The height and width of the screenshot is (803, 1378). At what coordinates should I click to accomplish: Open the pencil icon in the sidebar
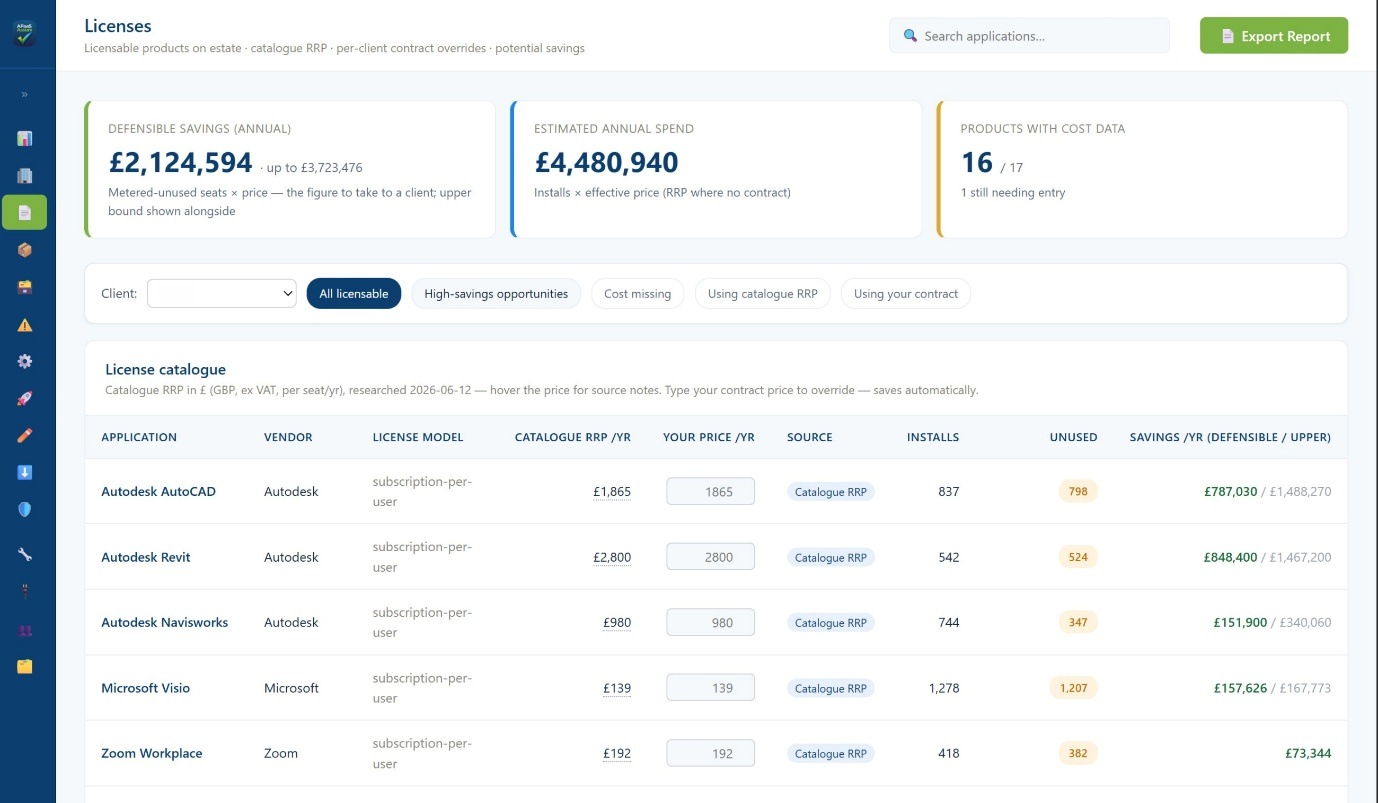(24, 436)
